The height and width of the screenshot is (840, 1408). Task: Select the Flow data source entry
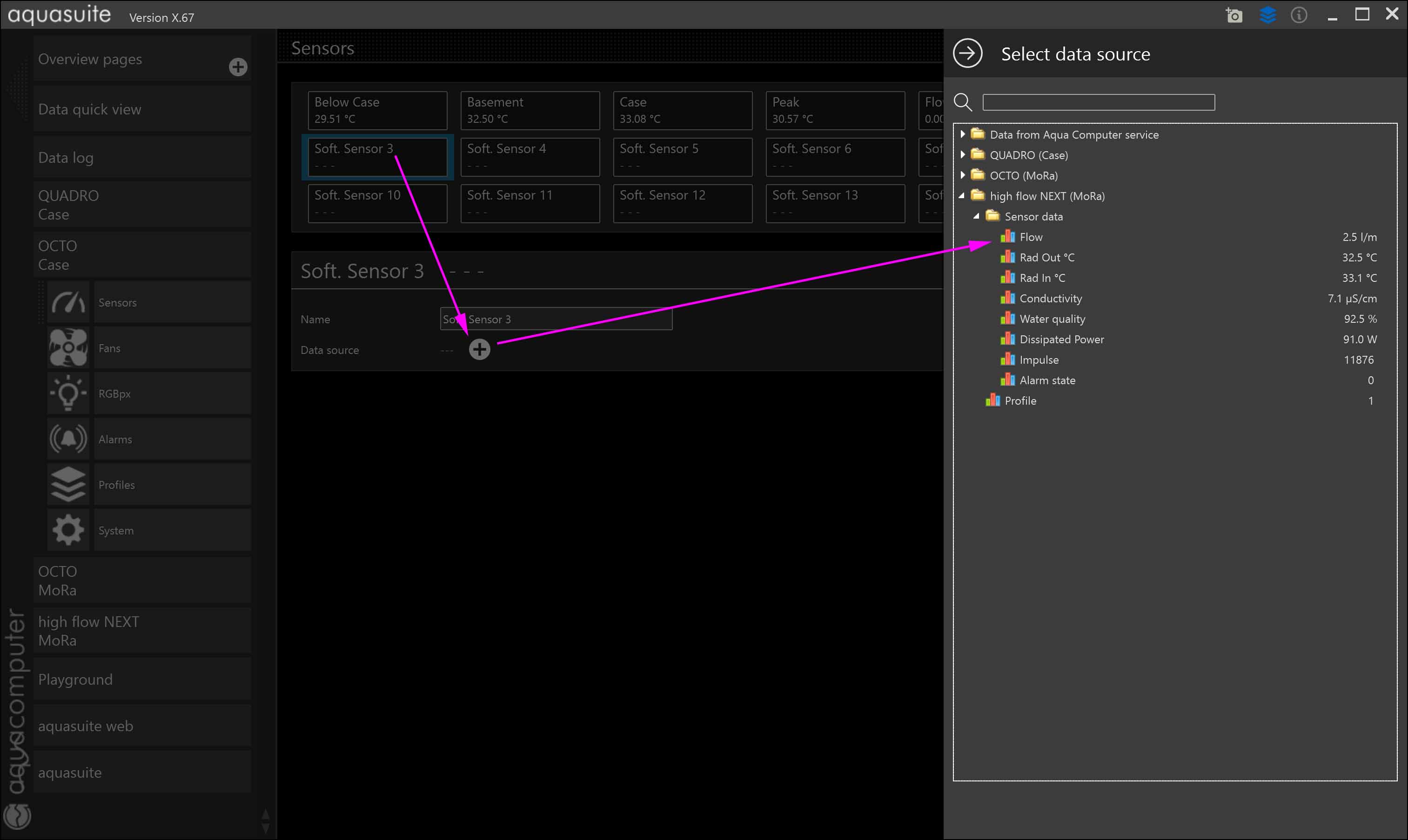click(x=1031, y=237)
